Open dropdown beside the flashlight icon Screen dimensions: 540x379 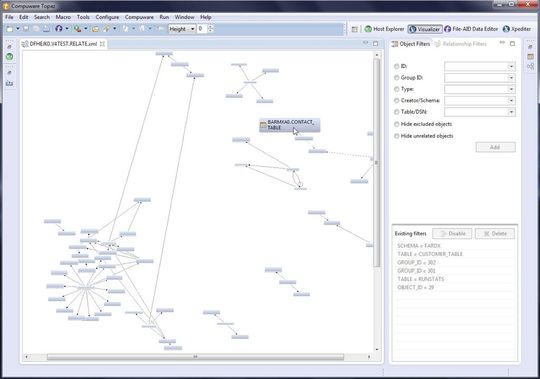click(x=115, y=29)
